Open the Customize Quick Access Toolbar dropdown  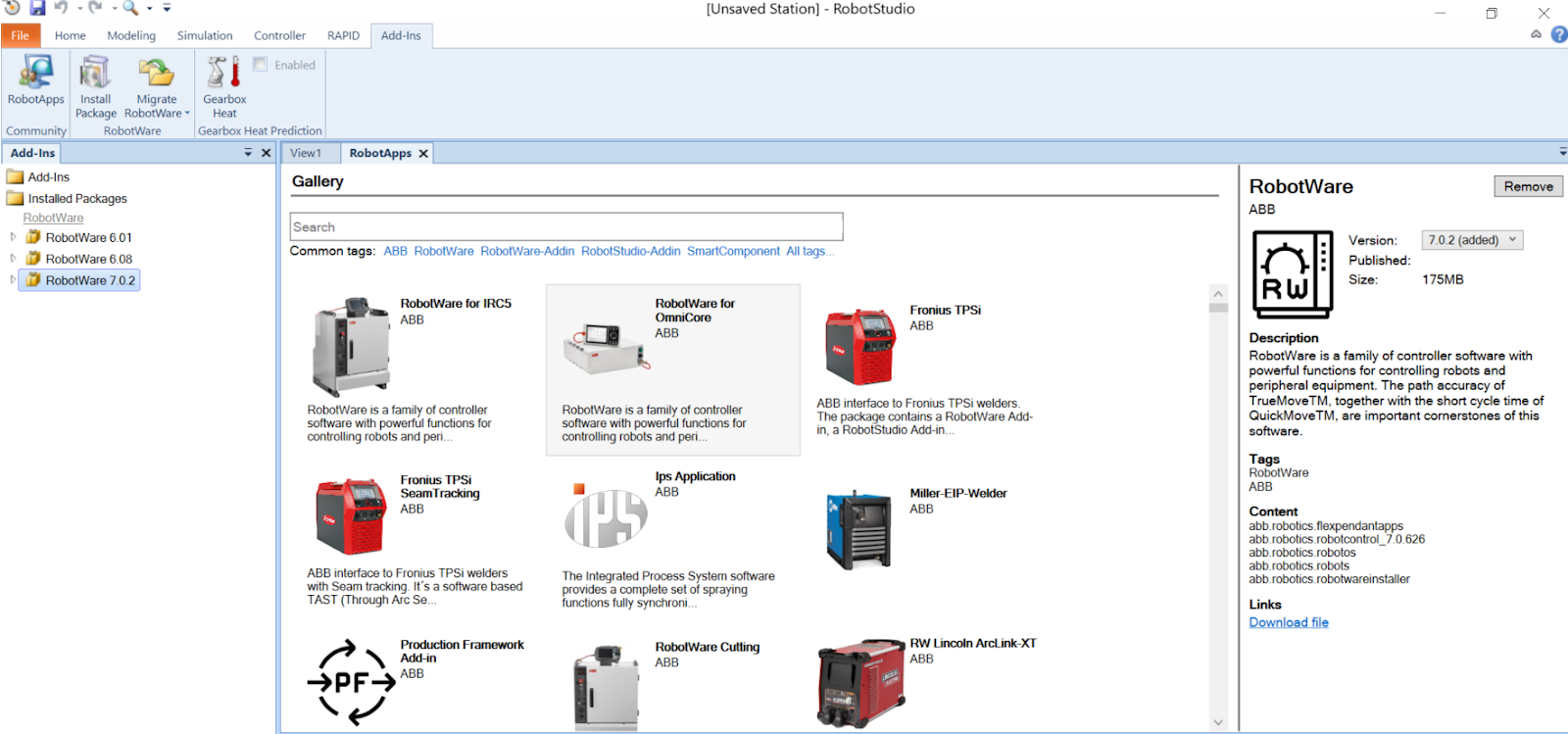click(167, 8)
